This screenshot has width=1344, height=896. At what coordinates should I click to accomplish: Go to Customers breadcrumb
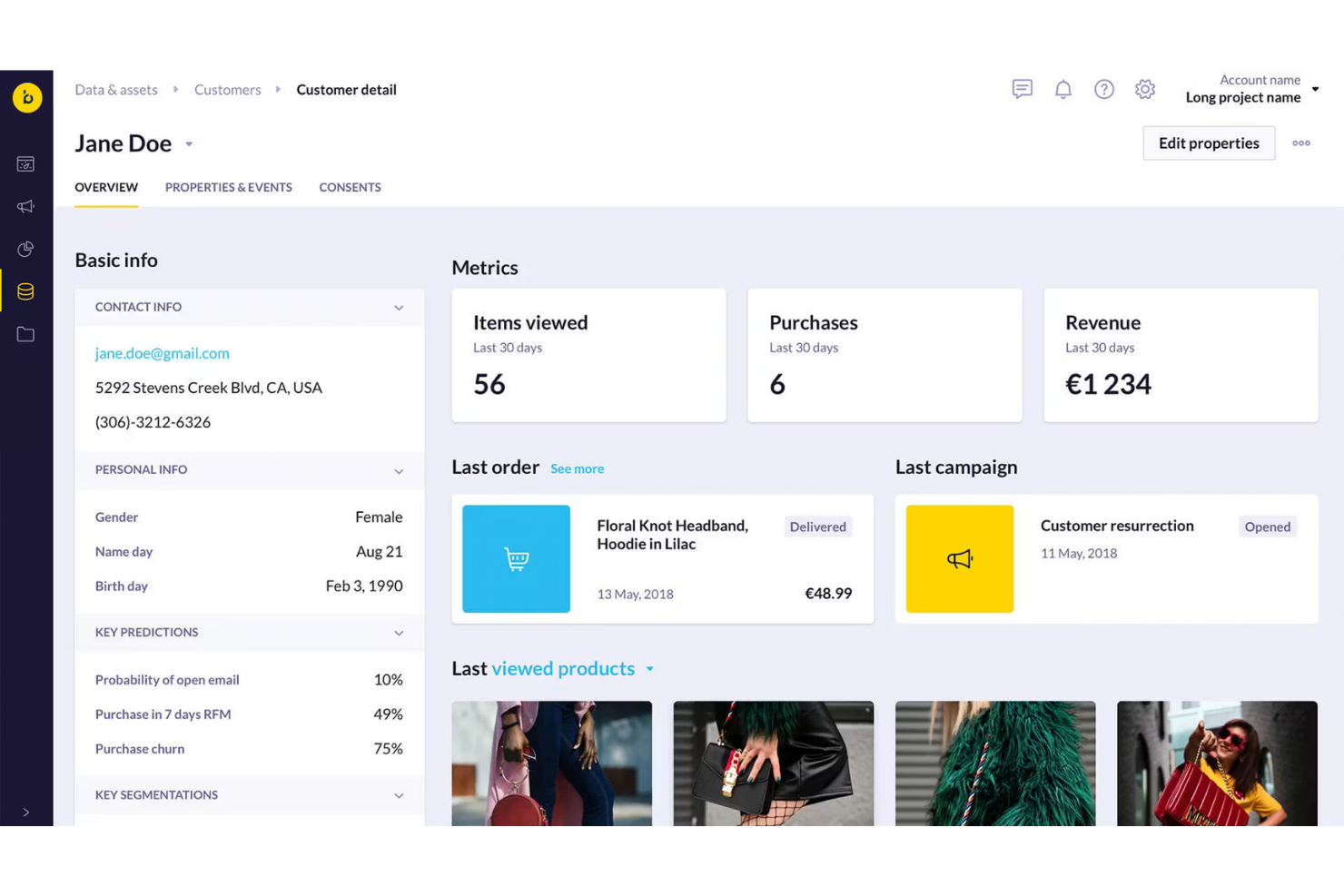coord(227,90)
